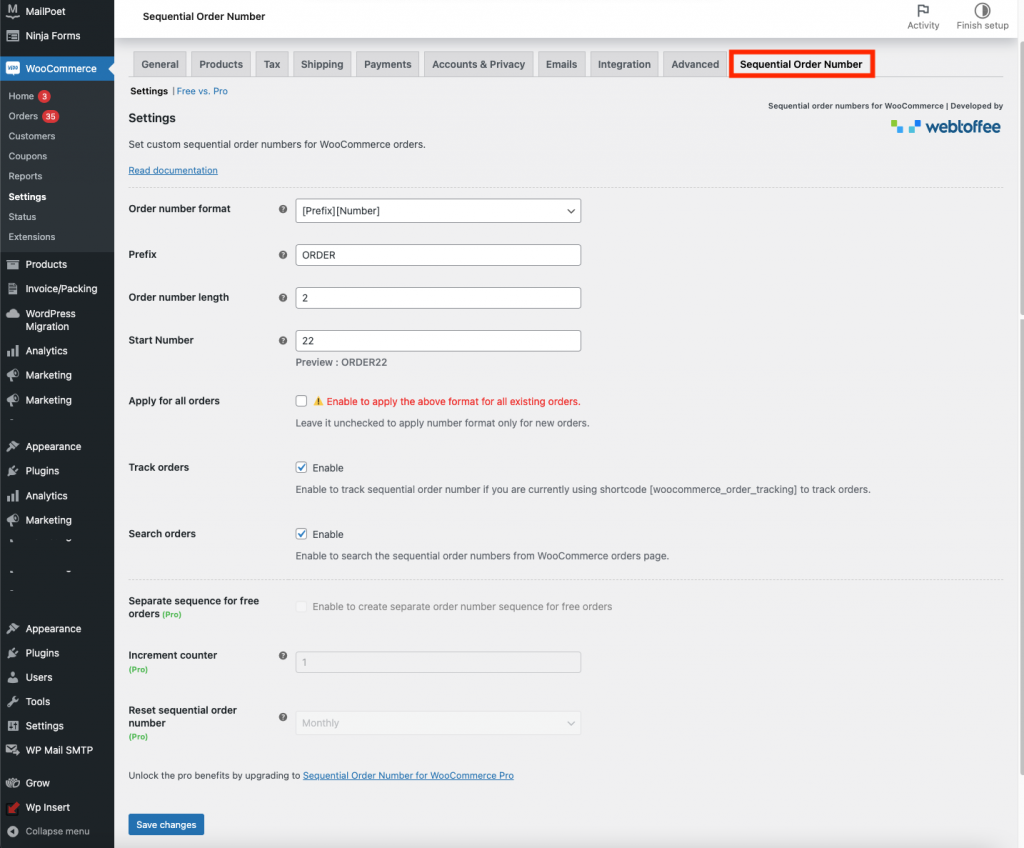Click the Invoice/Packing sidebar icon
This screenshot has height=848, width=1024.
12,289
